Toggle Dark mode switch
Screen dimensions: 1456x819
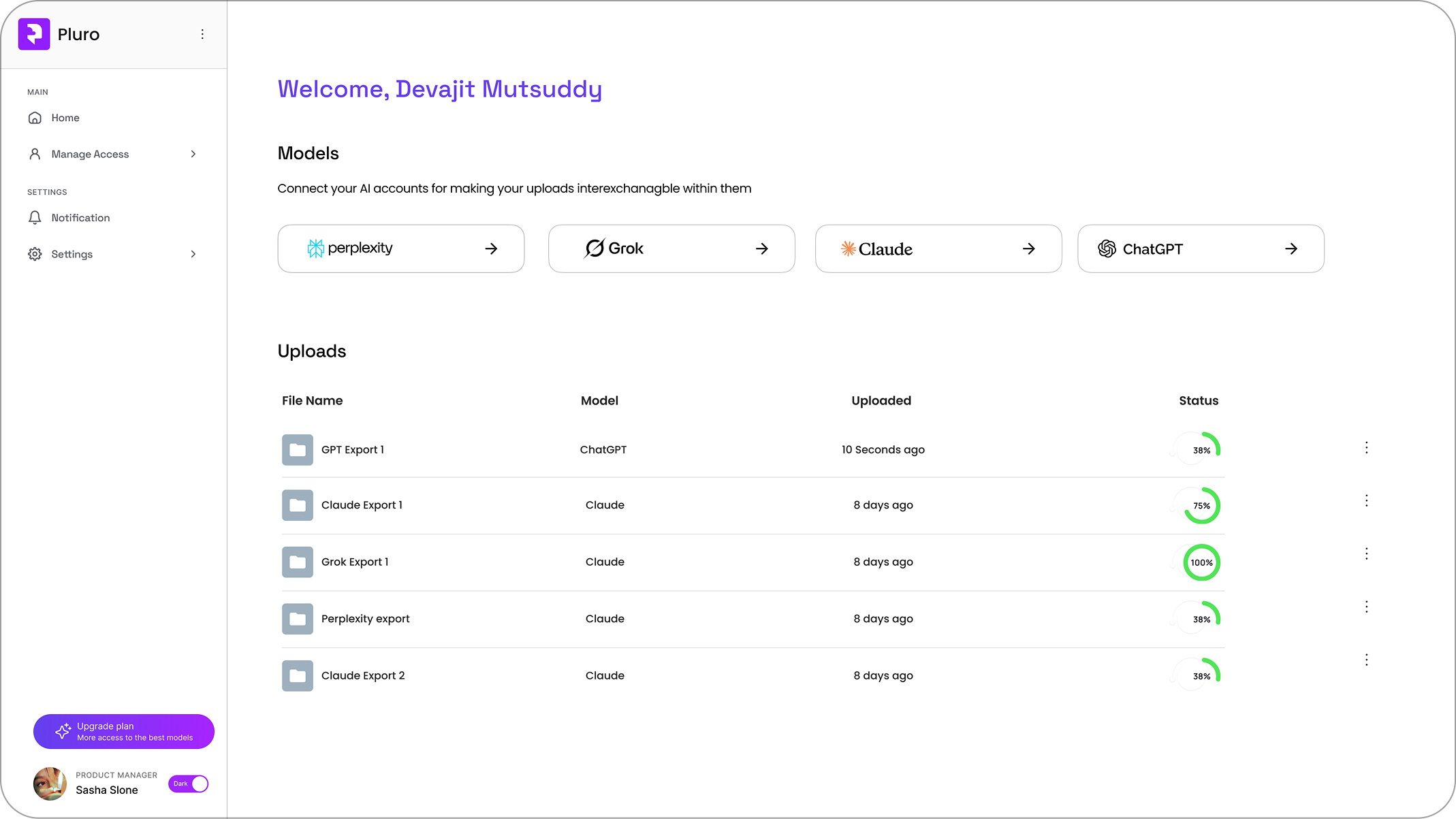[x=188, y=784]
